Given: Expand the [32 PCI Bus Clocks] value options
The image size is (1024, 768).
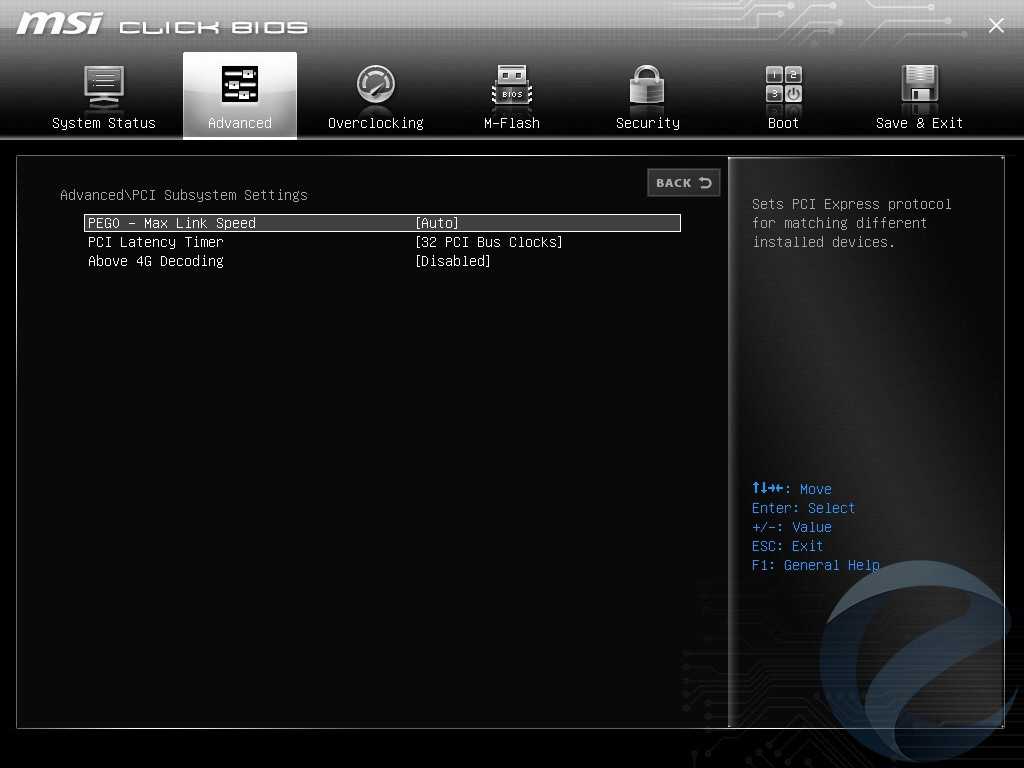Looking at the screenshot, I should click(488, 242).
